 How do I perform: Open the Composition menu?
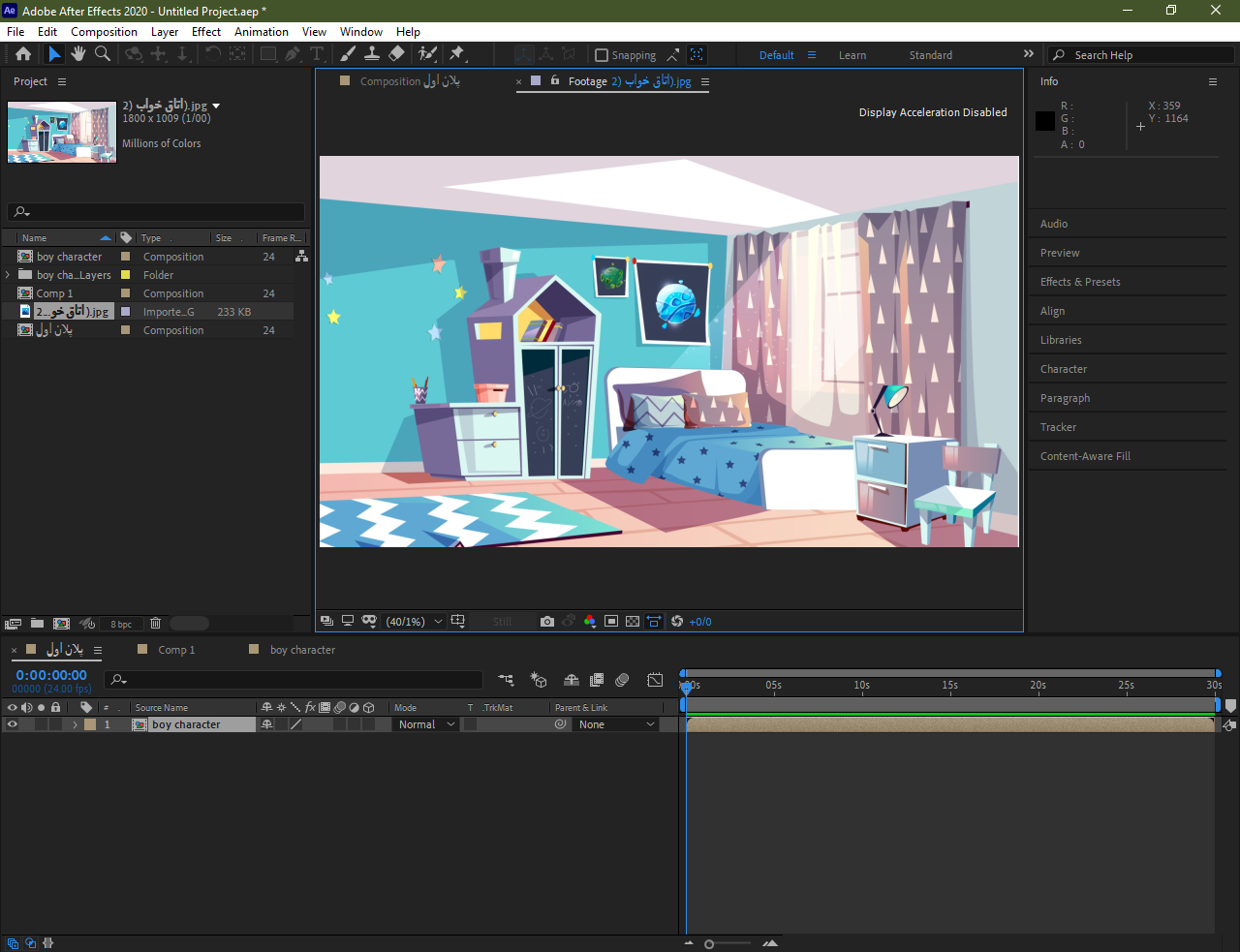tap(104, 32)
